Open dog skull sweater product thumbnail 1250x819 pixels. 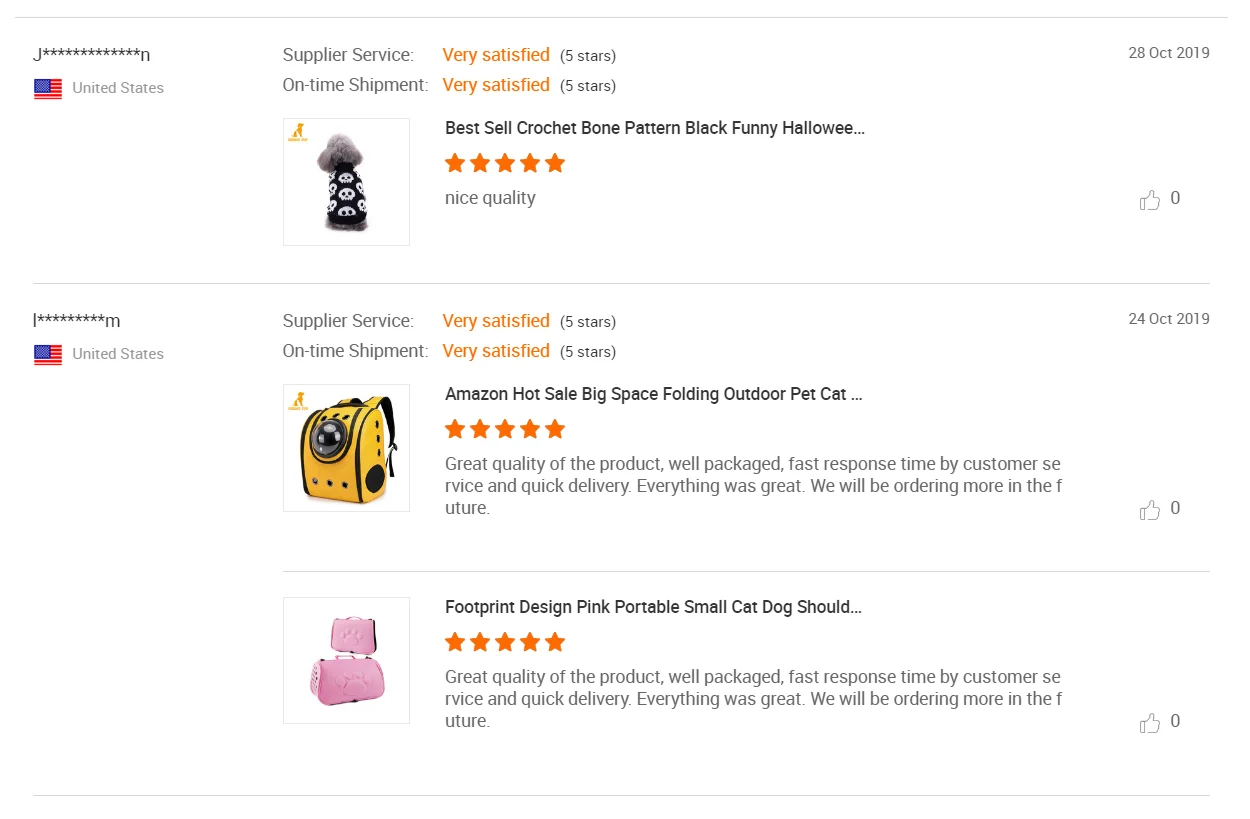346,182
